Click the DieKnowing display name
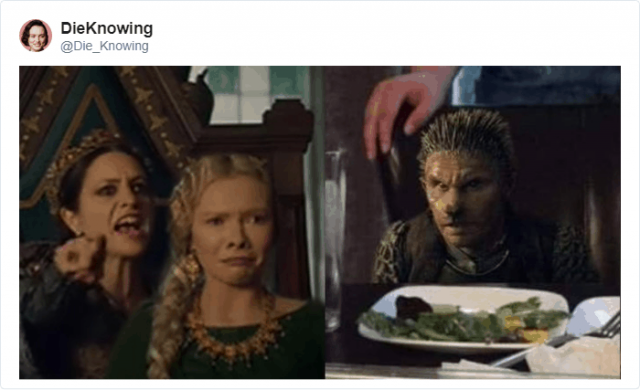This screenshot has height=390, width=640. (x=107, y=28)
